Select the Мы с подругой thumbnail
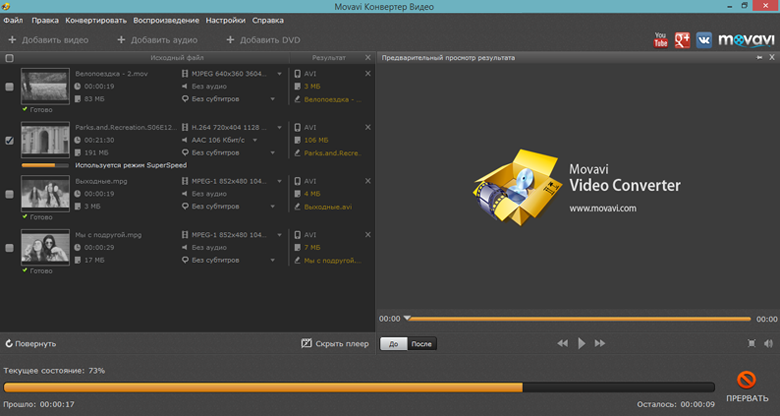Viewport: 780px width, 416px height. point(45,247)
